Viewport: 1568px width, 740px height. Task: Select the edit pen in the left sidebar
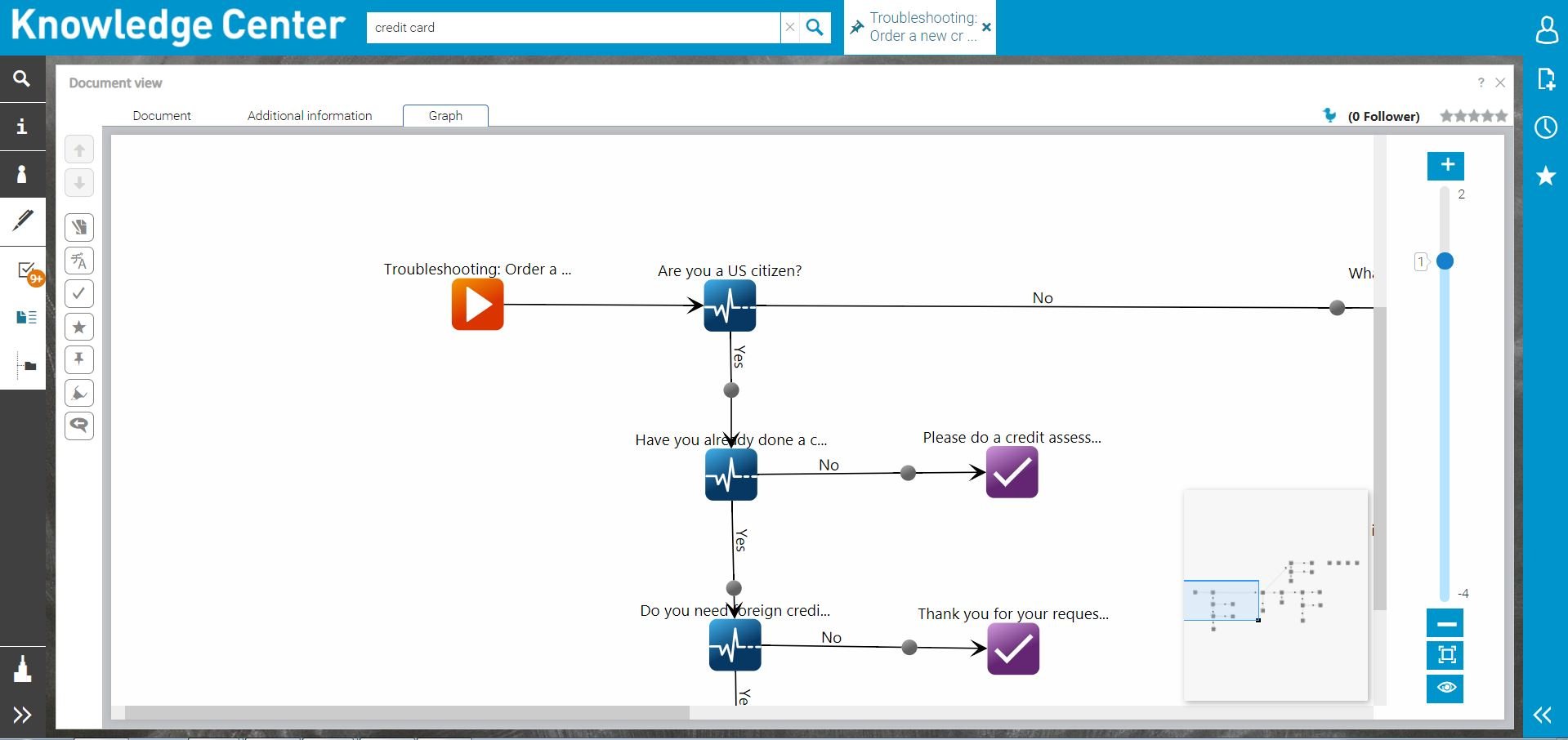[x=22, y=221]
